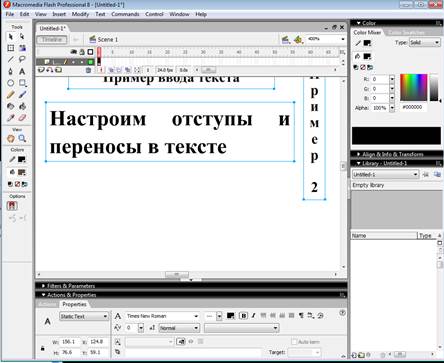Toggle the Selectable text button
The height and width of the screenshot is (363, 444).
click(181, 341)
